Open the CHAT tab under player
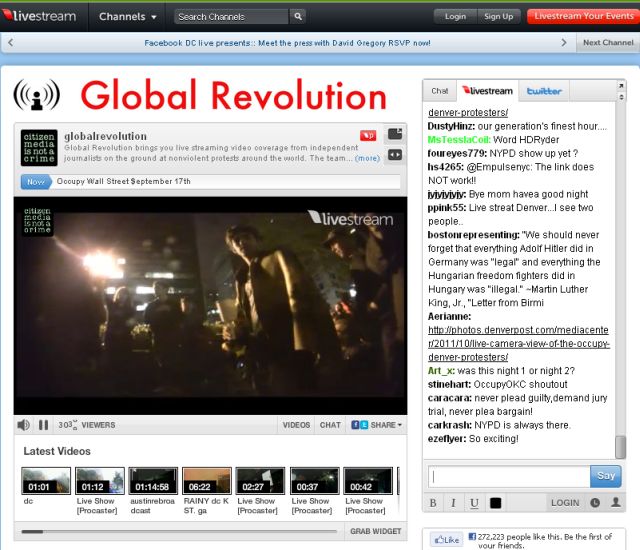The width and height of the screenshot is (640, 550). coord(330,425)
